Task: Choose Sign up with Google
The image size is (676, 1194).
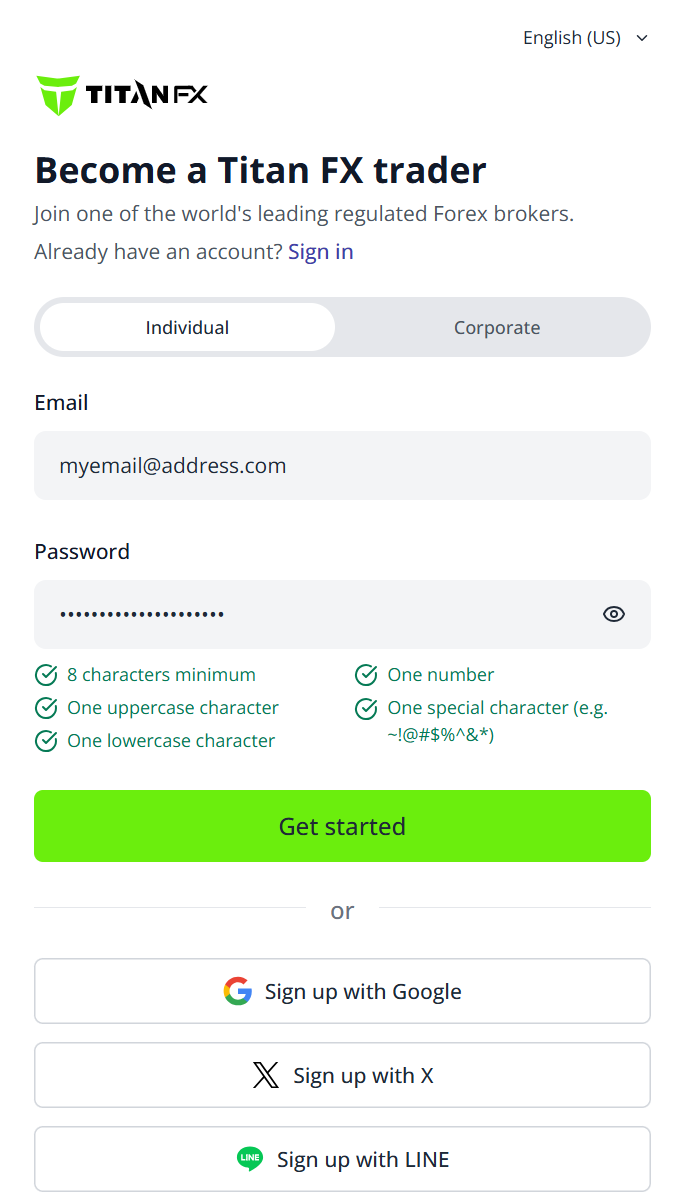Action: pos(343,991)
